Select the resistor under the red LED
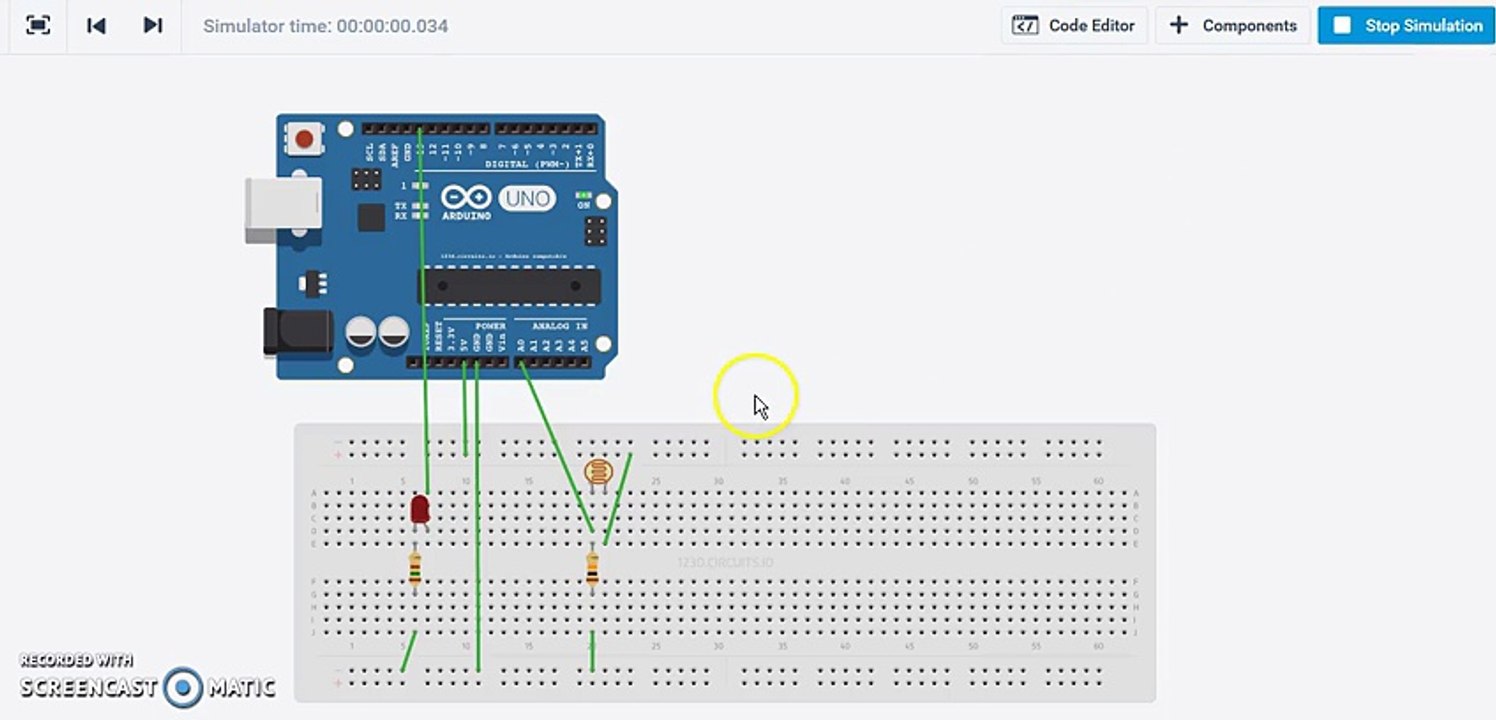 coord(415,570)
